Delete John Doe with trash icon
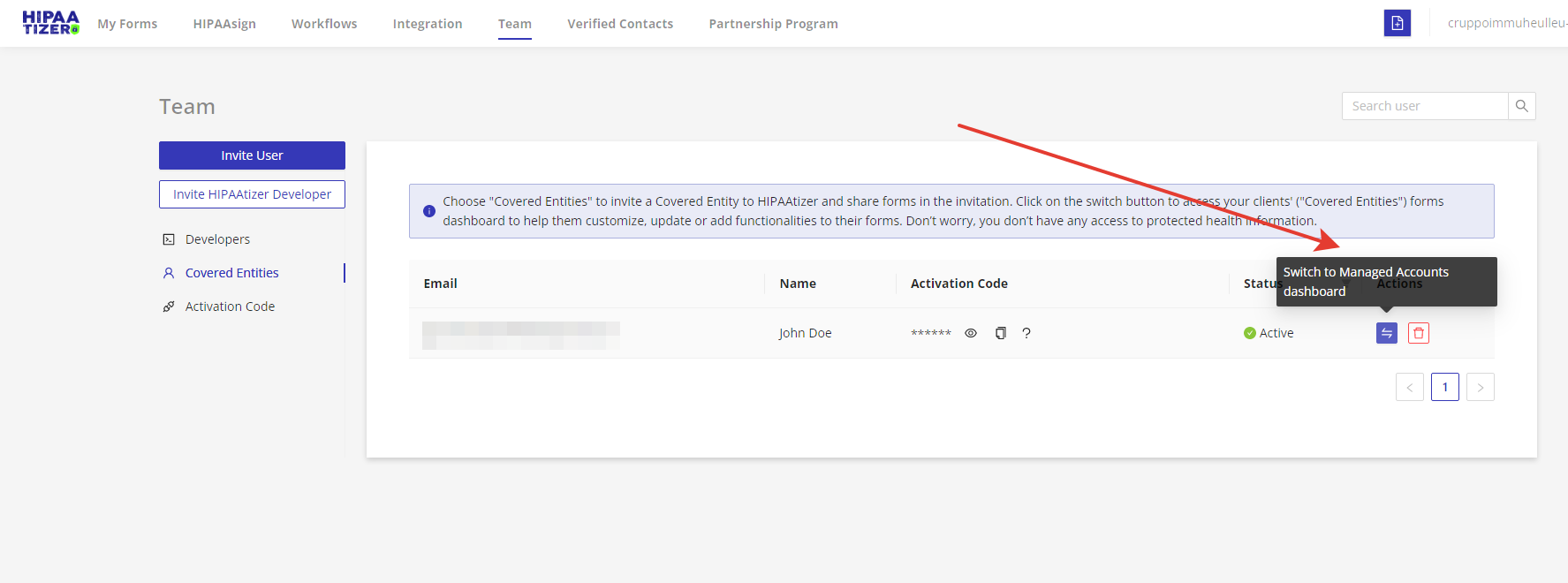The height and width of the screenshot is (583, 1568). pos(1418,333)
